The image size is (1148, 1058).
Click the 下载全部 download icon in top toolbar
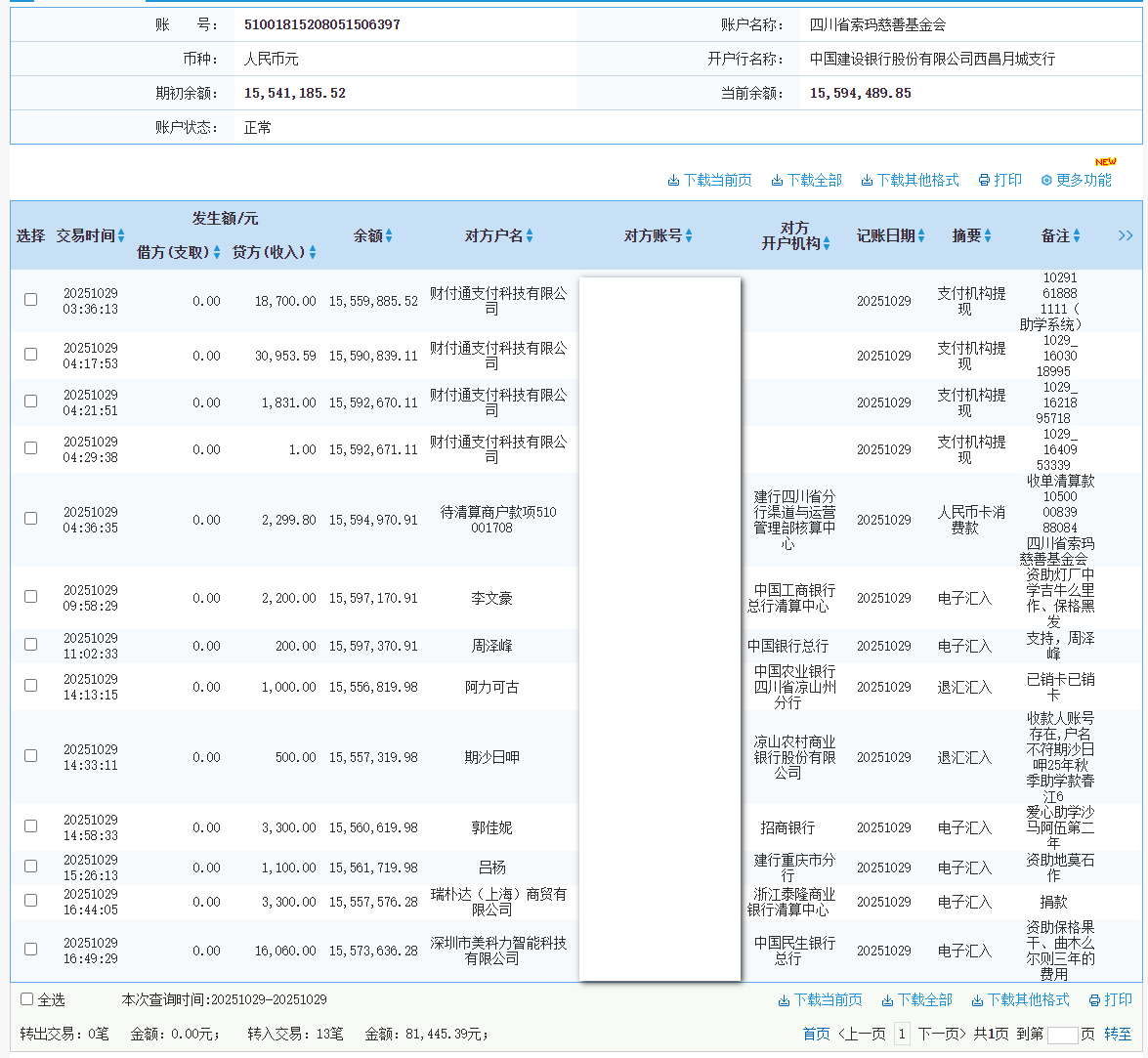(778, 180)
